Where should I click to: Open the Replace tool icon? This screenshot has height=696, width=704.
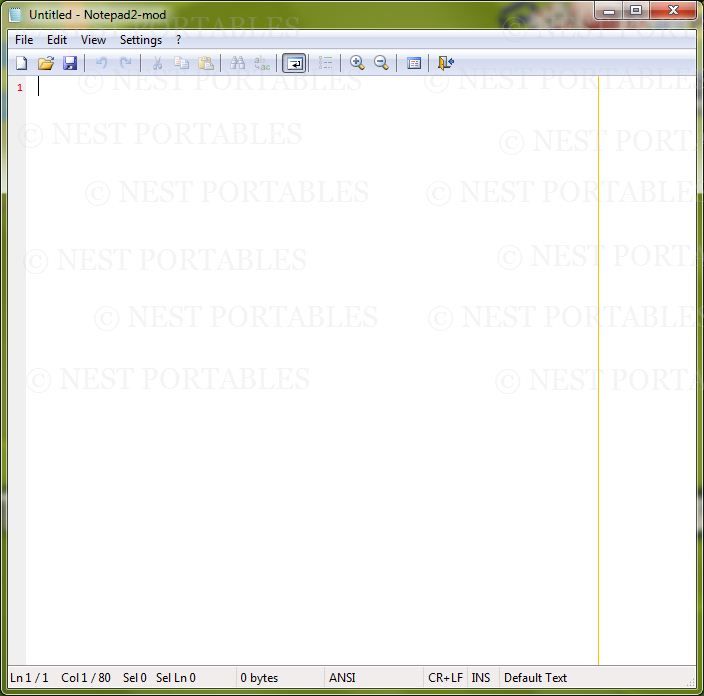[262, 63]
